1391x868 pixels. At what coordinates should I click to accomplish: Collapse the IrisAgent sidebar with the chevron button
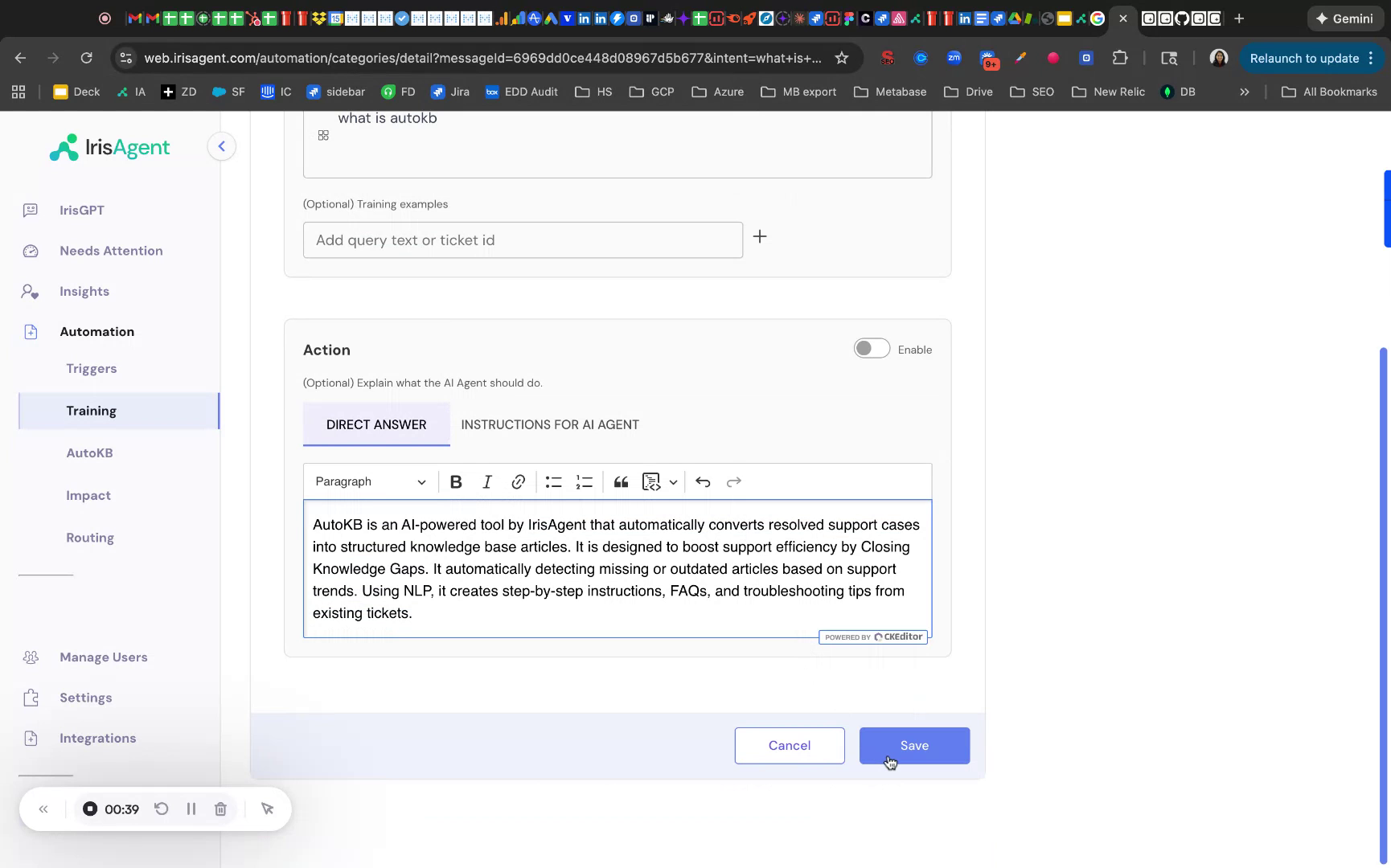(221, 146)
